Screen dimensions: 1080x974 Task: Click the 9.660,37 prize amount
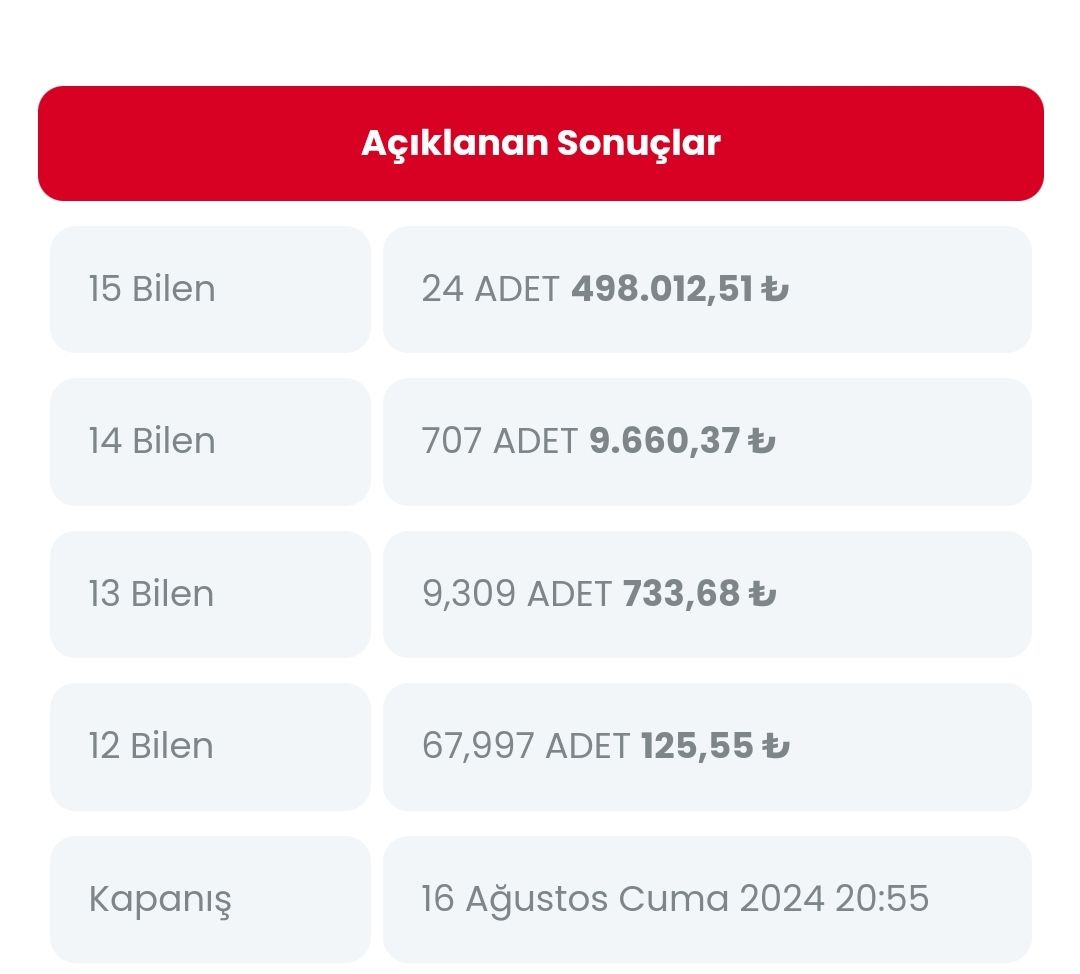point(664,441)
